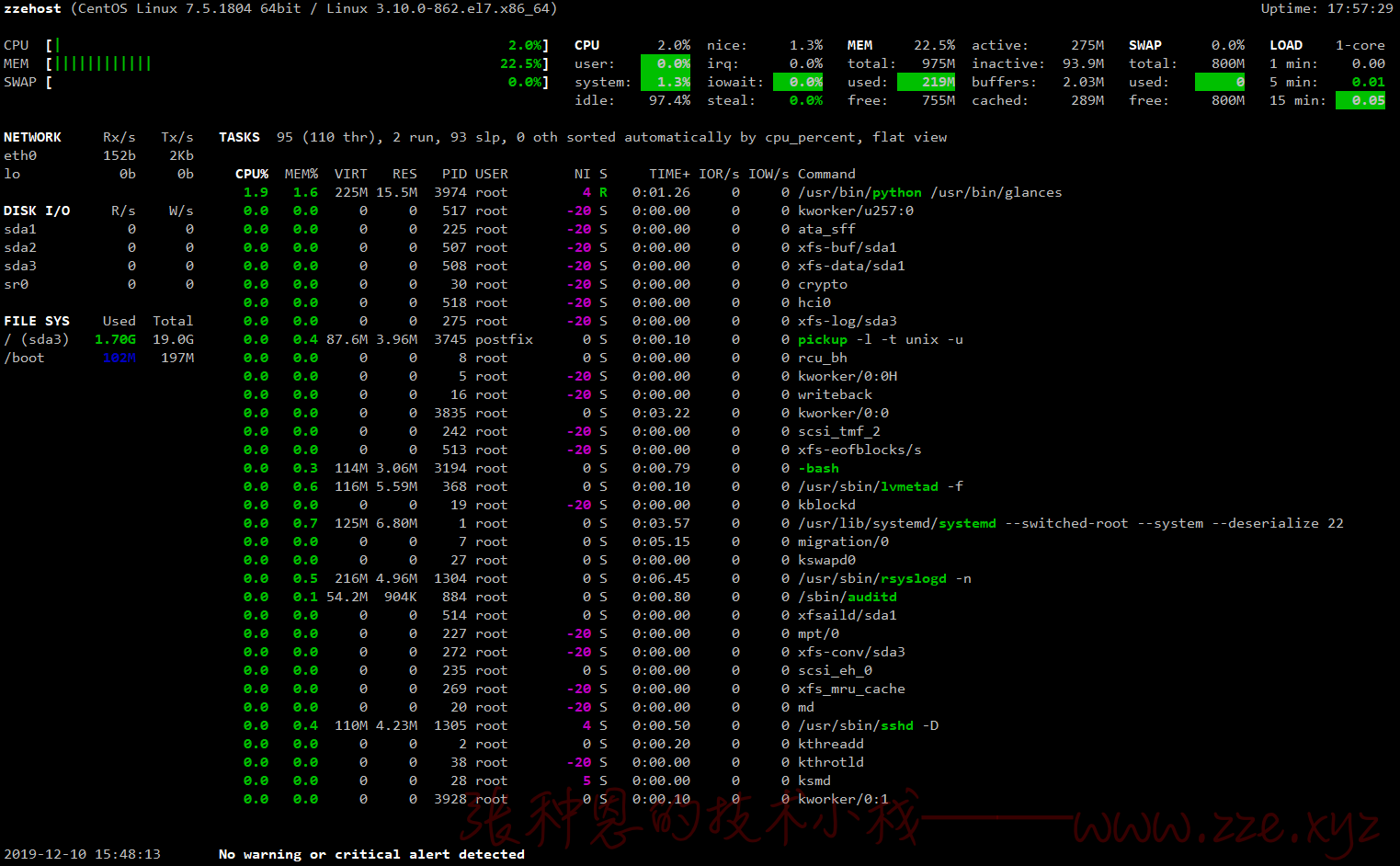Screen dimensions: 1400x866
Task: Select the /sbin/auditd process
Action: point(570,597)
